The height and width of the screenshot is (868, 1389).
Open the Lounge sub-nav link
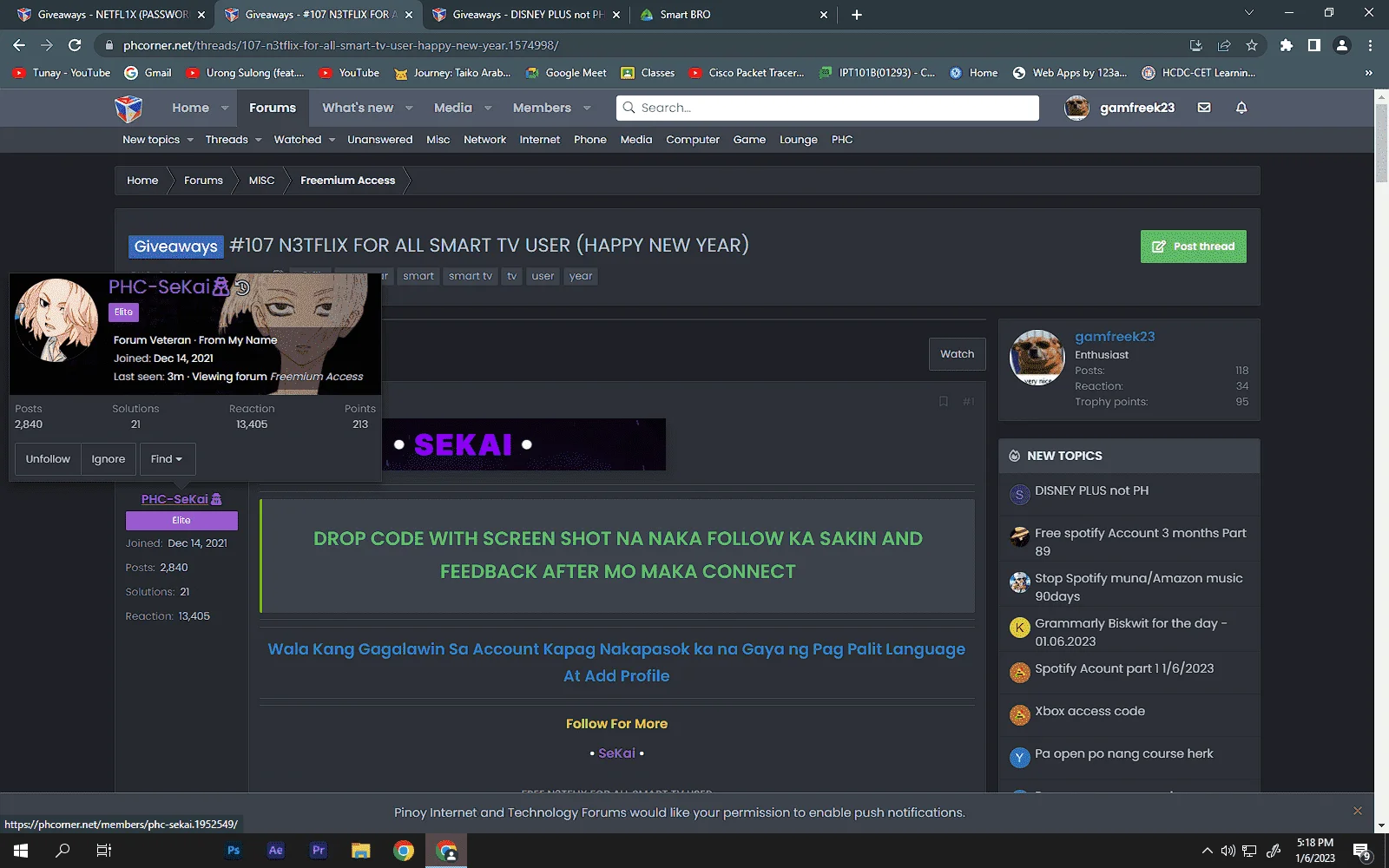point(799,140)
